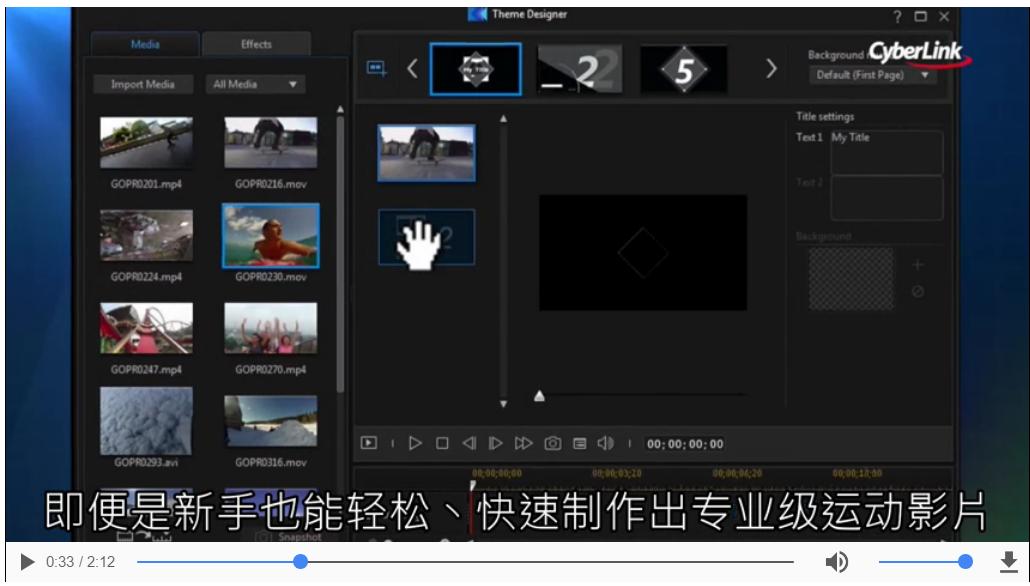
Task: Step to previous frame in preview
Action: pos(470,443)
